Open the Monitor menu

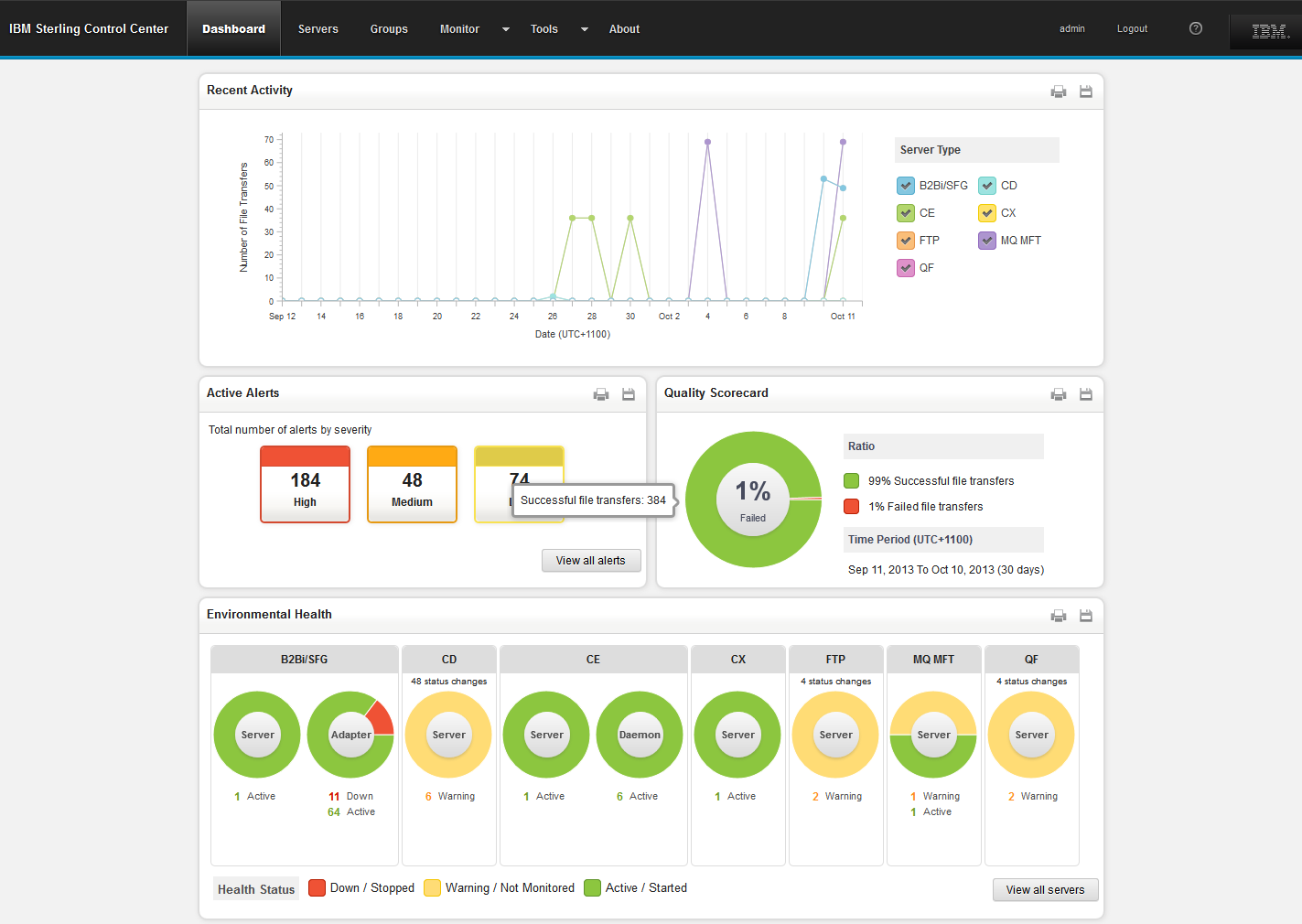(459, 29)
